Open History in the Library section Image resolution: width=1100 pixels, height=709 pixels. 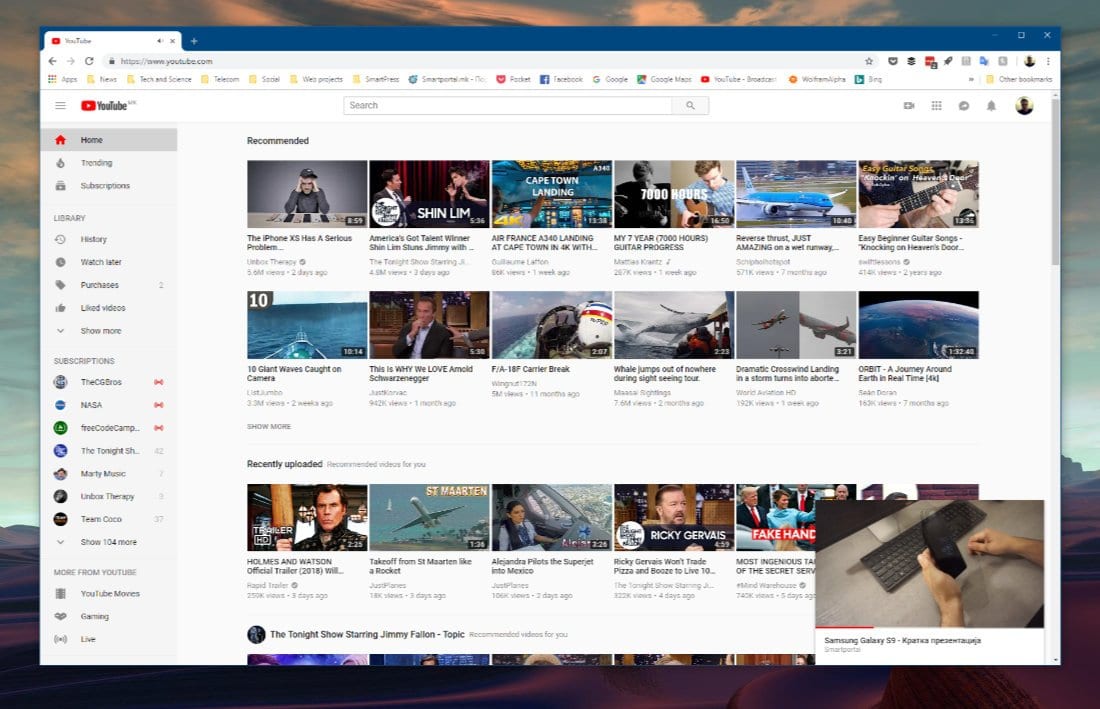(109, 239)
